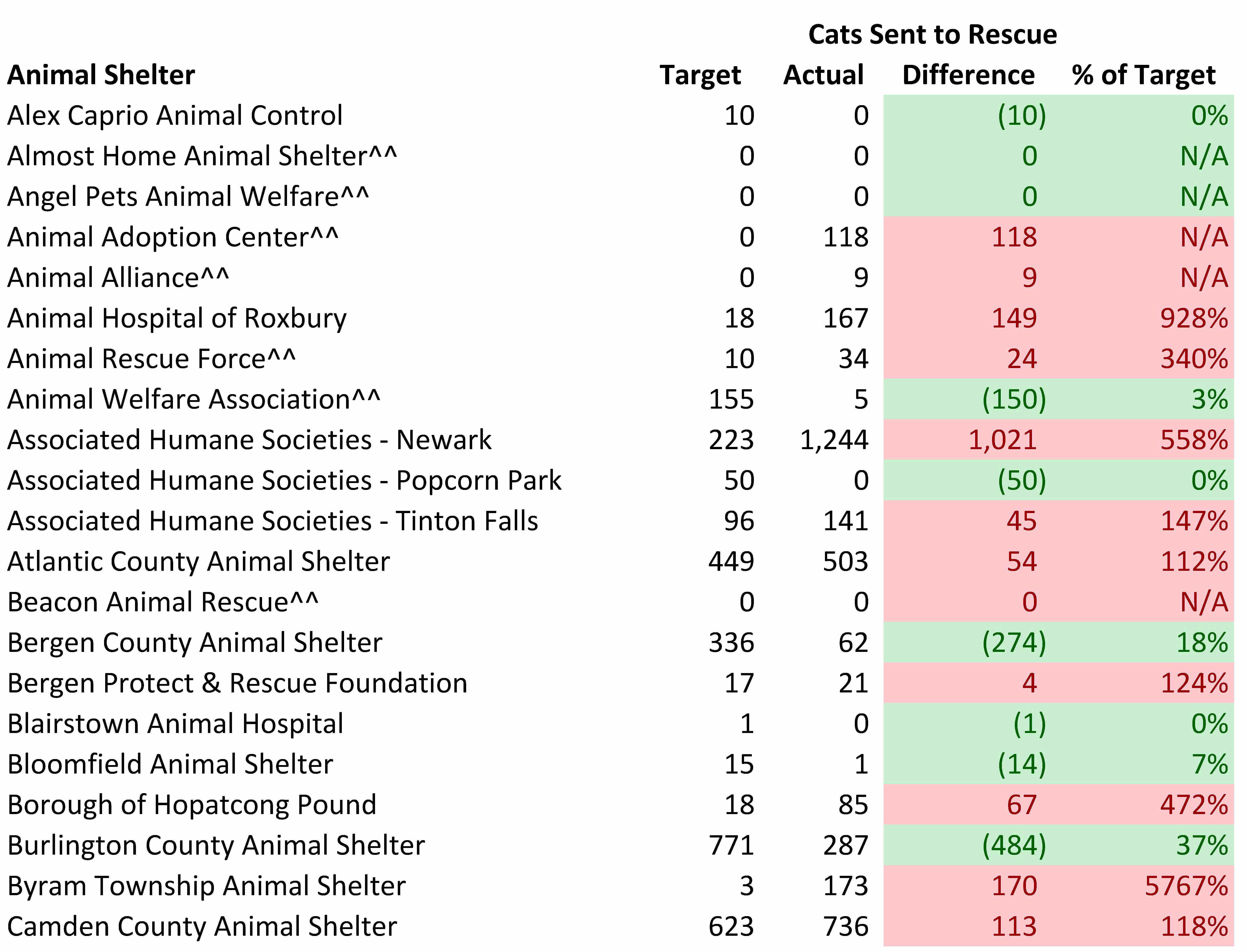Select Atlantic County Animal Shelter name
The height and width of the screenshot is (952, 1247).
[198, 562]
